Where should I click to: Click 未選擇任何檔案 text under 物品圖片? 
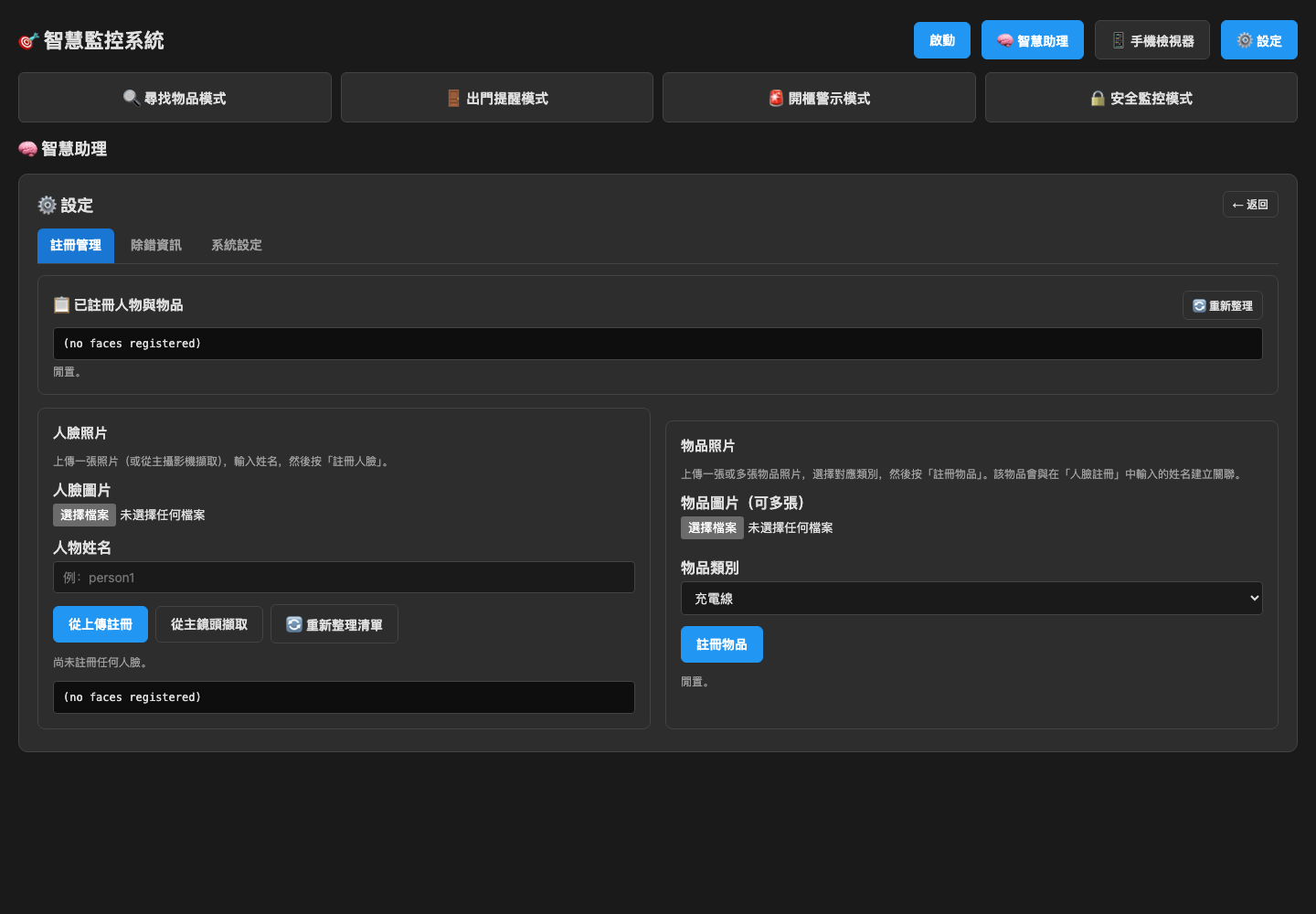coord(791,527)
